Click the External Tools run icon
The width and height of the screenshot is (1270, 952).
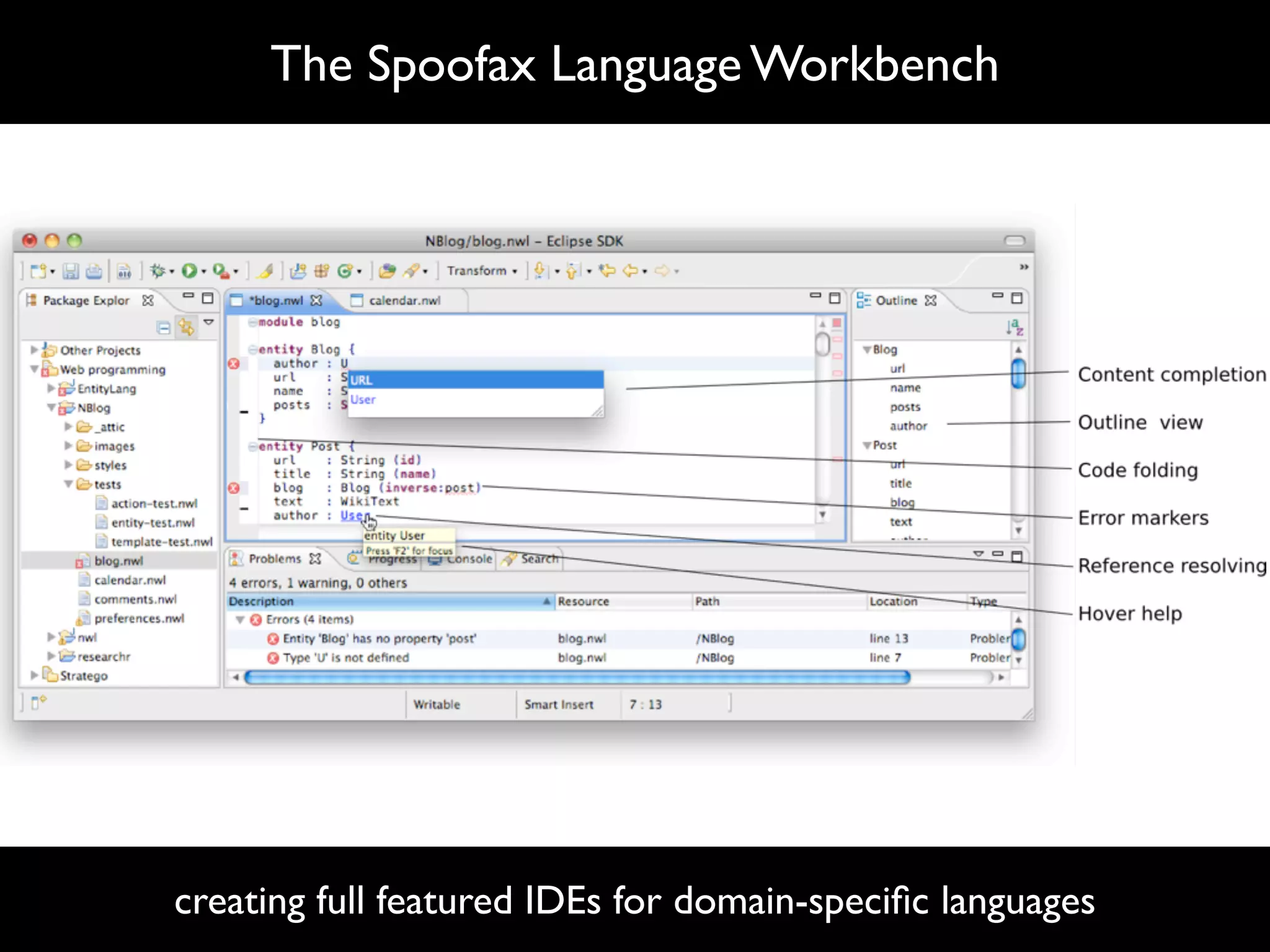(x=221, y=271)
